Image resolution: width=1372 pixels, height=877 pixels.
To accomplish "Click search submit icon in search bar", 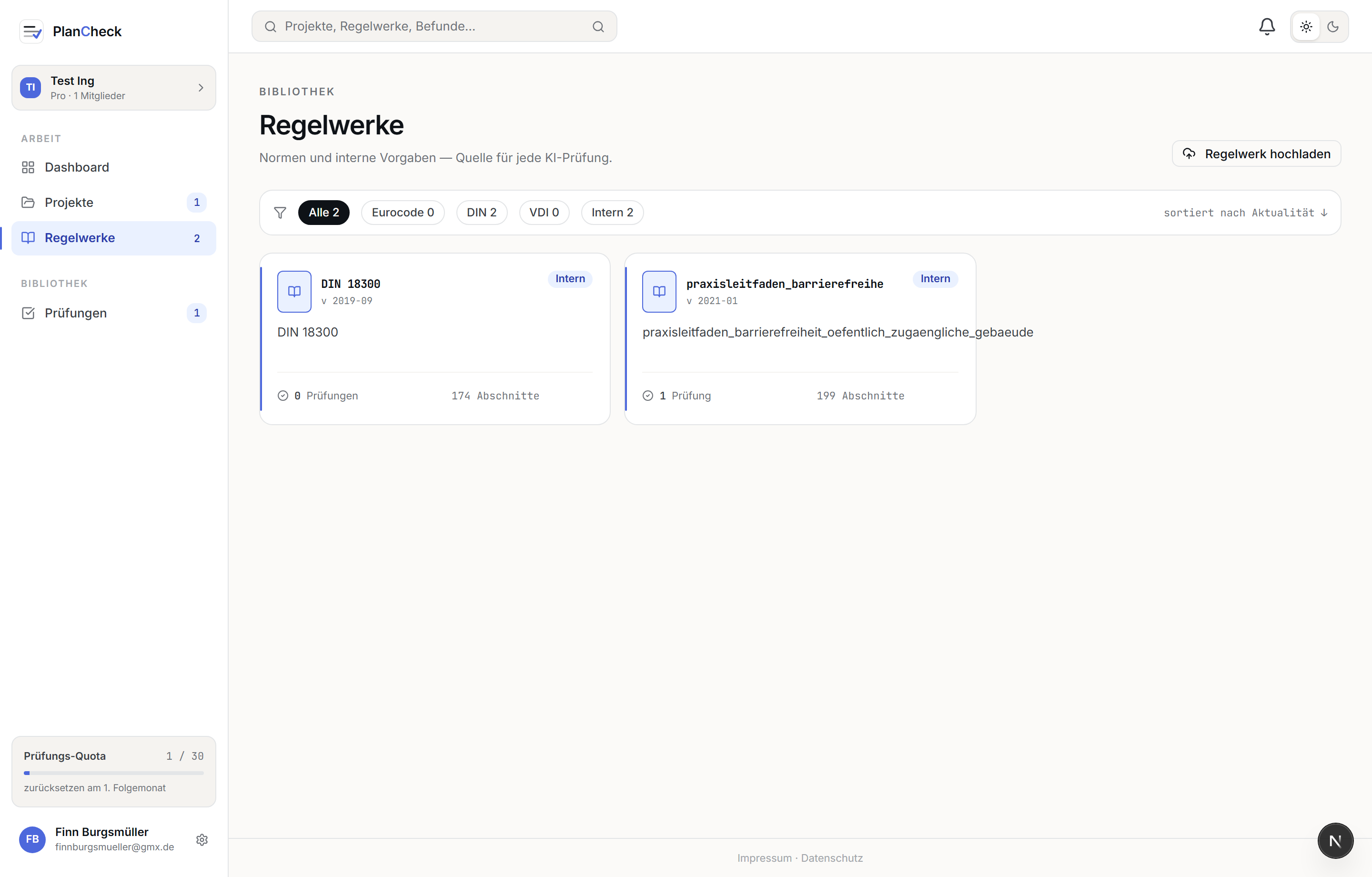I will point(598,26).
